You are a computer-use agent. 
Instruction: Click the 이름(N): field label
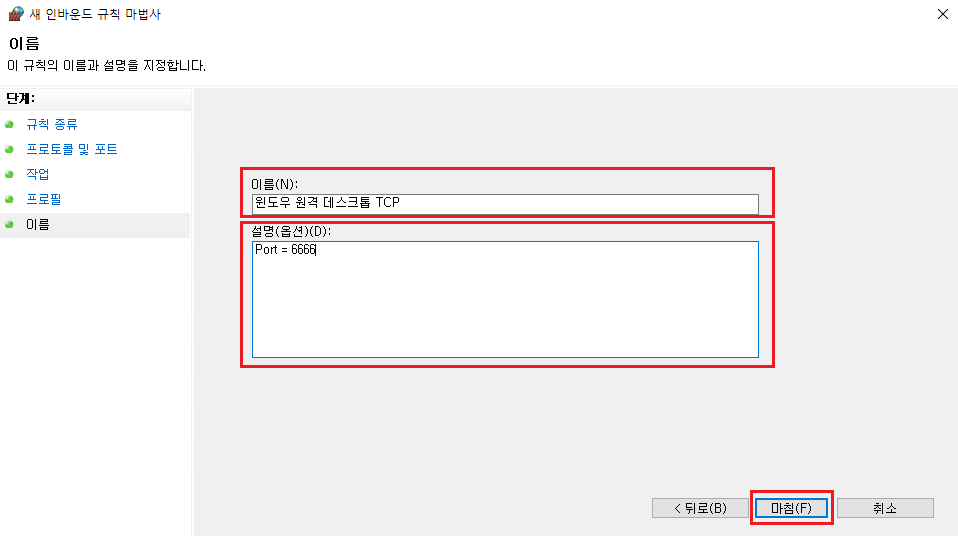274,184
